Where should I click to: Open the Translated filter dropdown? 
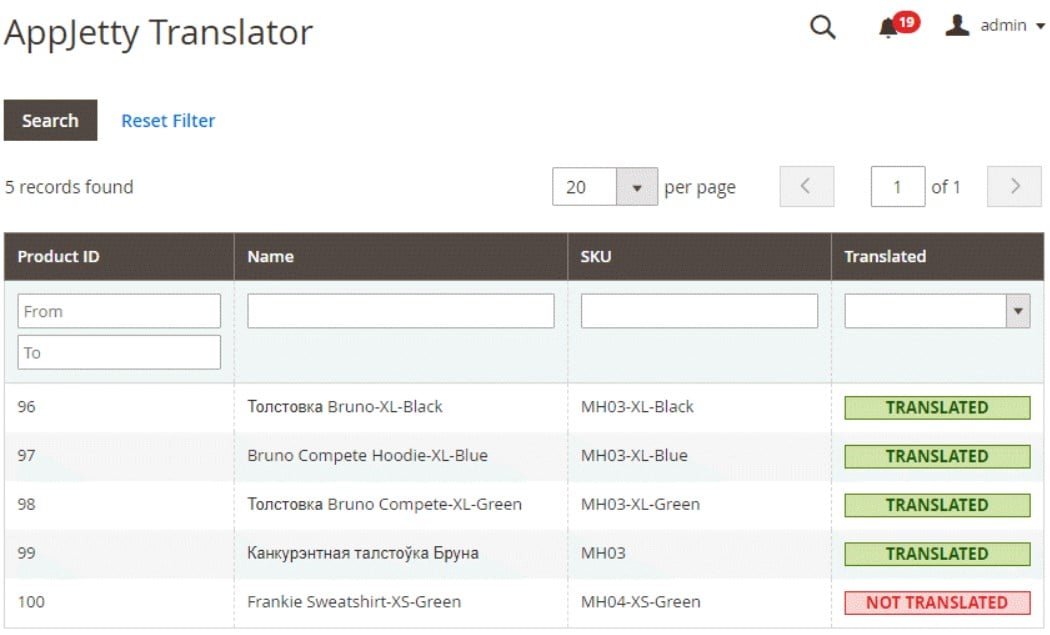937,311
